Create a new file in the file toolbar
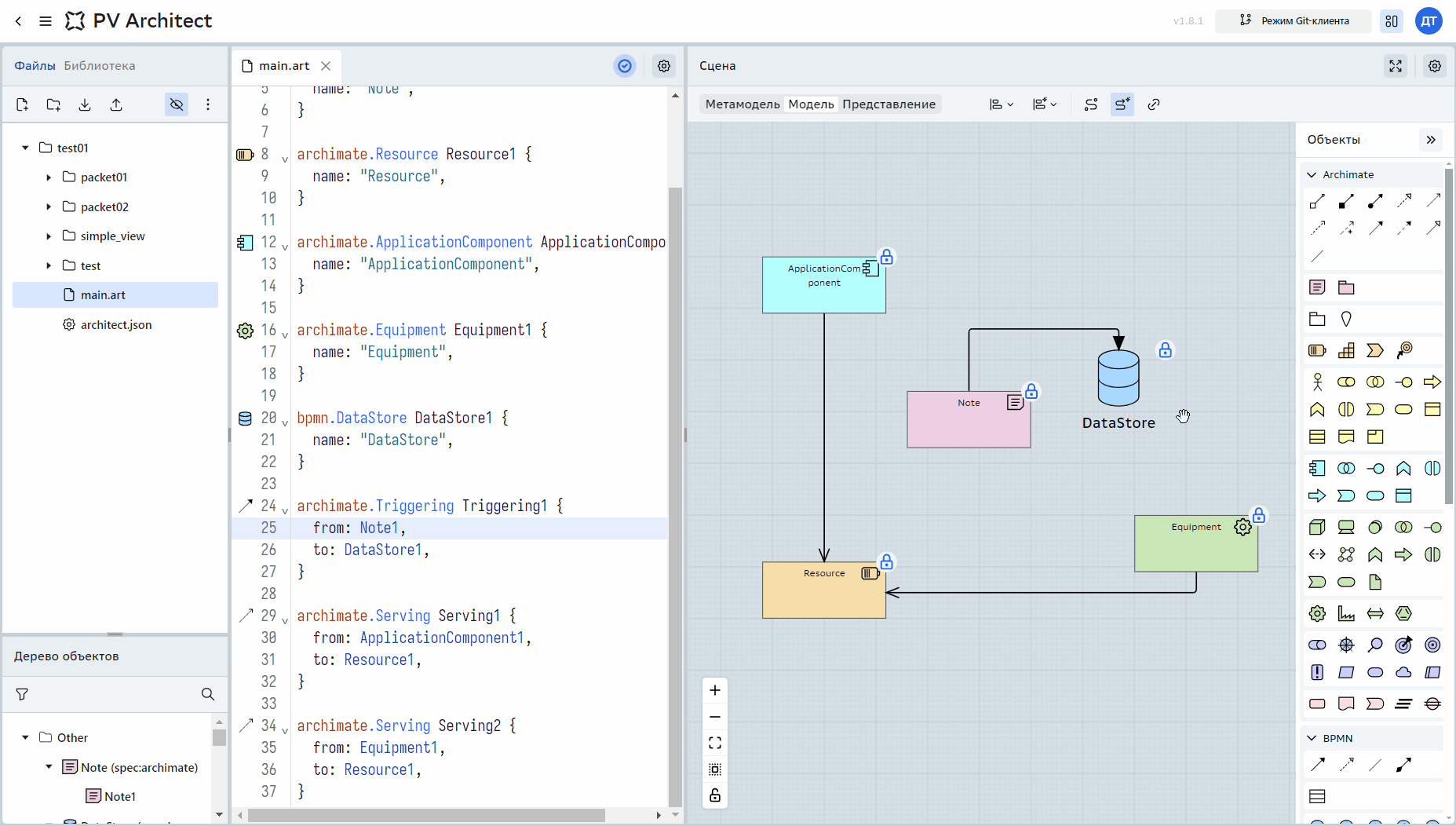The image size is (1456, 826). point(22,104)
